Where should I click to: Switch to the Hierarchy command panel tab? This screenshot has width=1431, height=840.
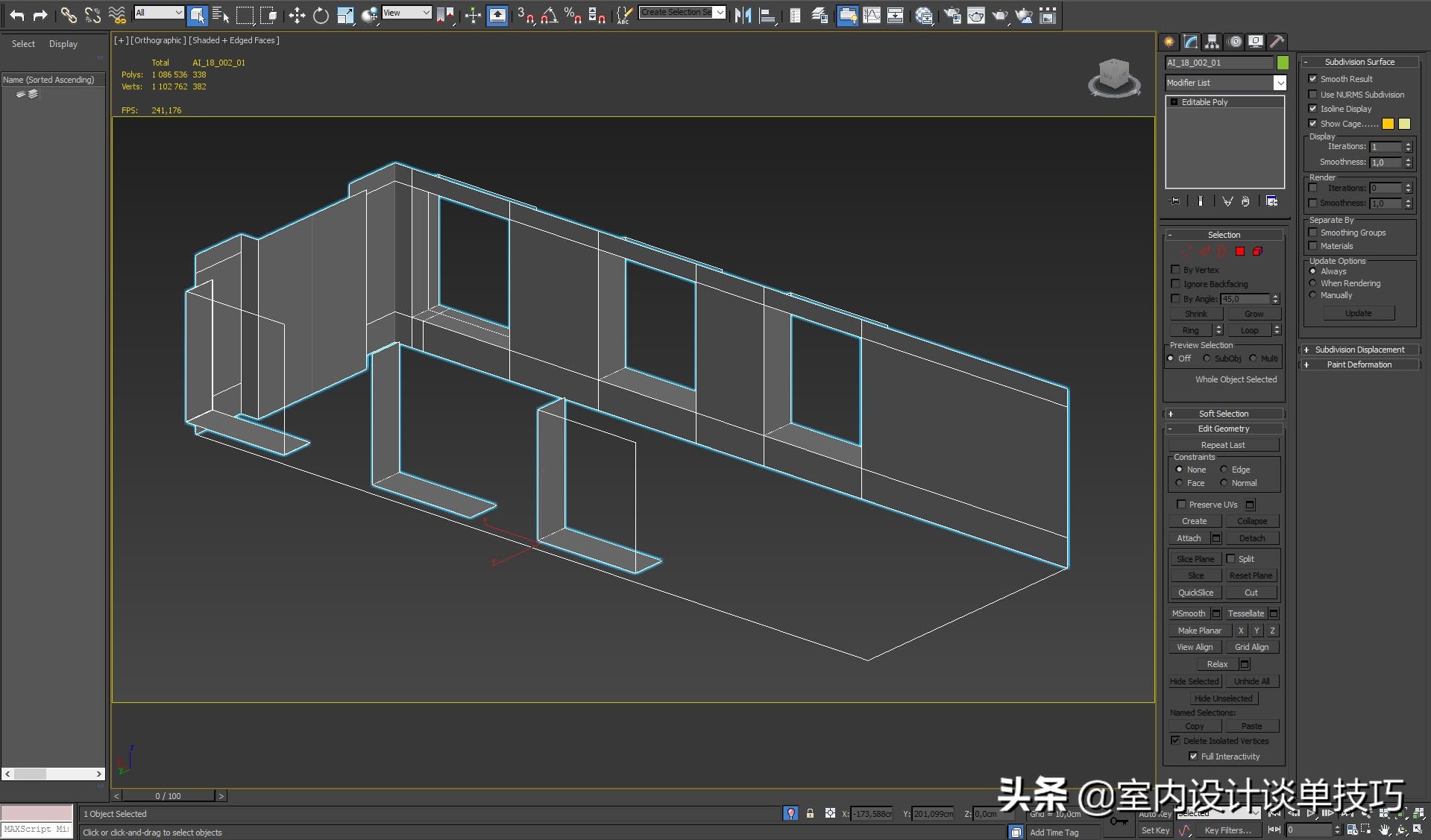tap(1212, 42)
